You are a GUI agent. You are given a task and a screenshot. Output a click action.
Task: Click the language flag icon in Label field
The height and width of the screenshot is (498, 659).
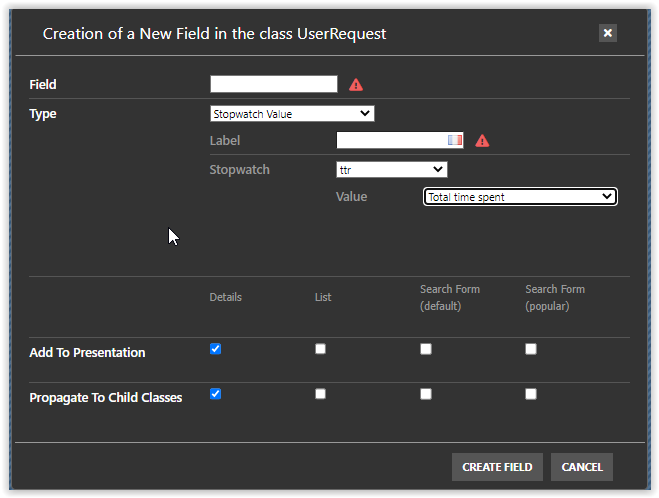(455, 141)
